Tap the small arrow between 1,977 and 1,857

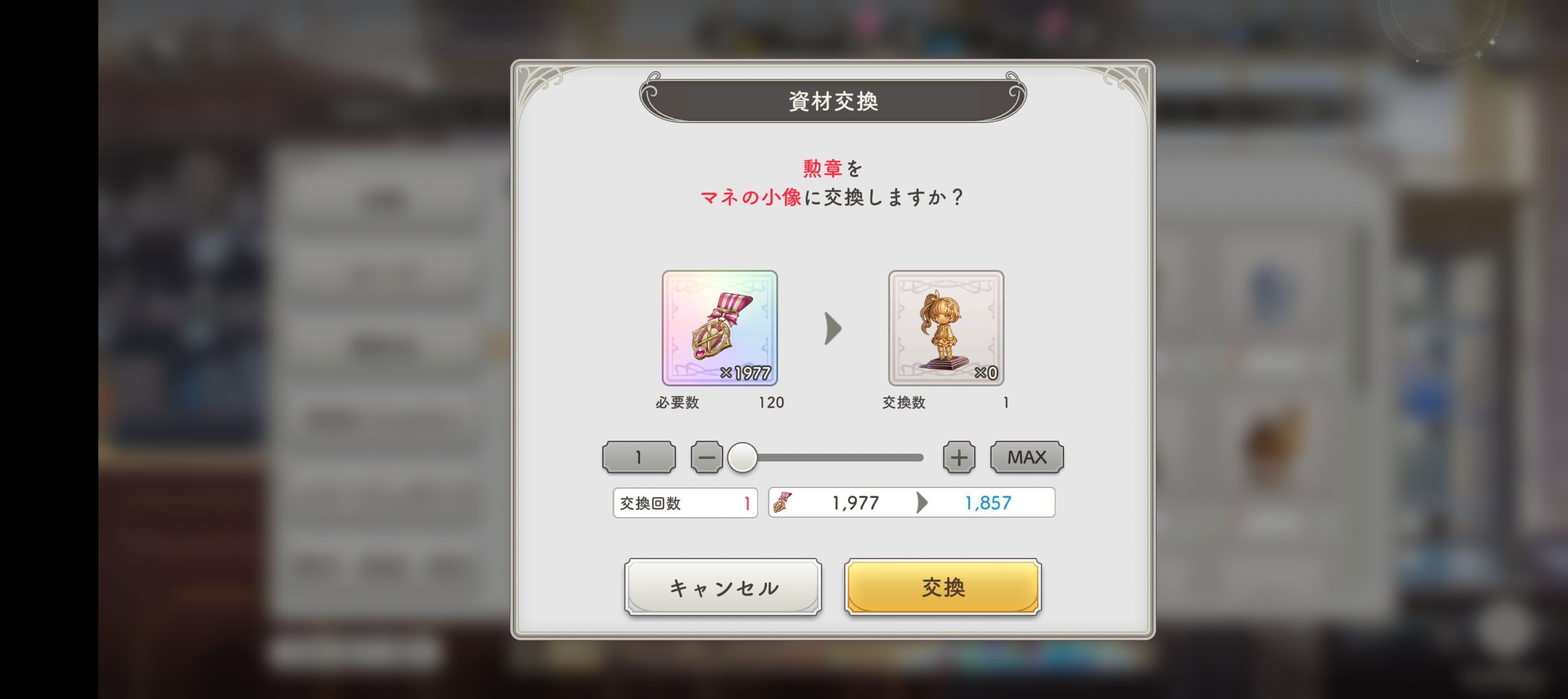tap(922, 502)
